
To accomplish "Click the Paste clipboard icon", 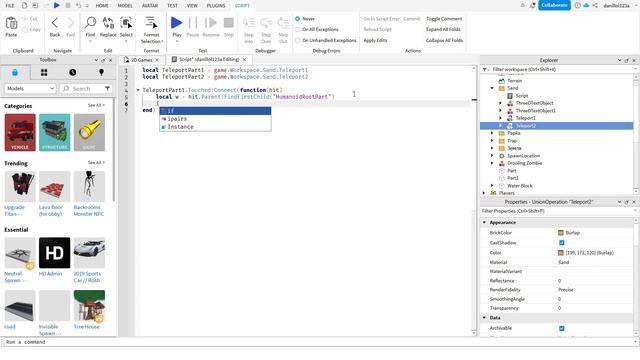I will pyautogui.click(x=11, y=23).
